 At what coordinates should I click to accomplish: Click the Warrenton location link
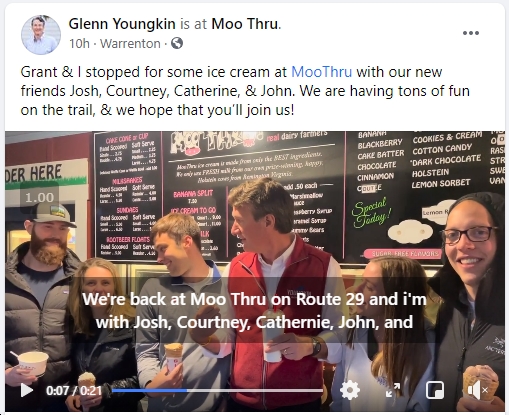point(130,44)
